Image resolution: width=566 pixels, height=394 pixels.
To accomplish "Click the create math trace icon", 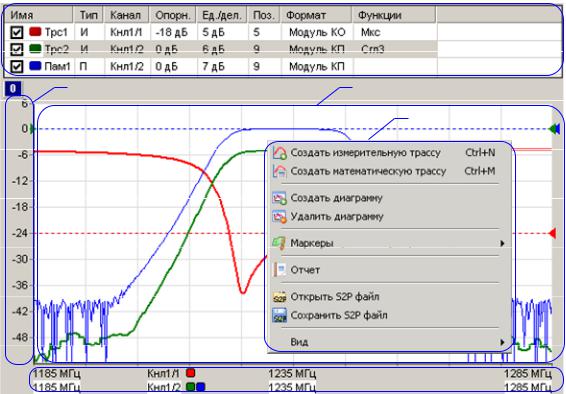I will [x=280, y=171].
